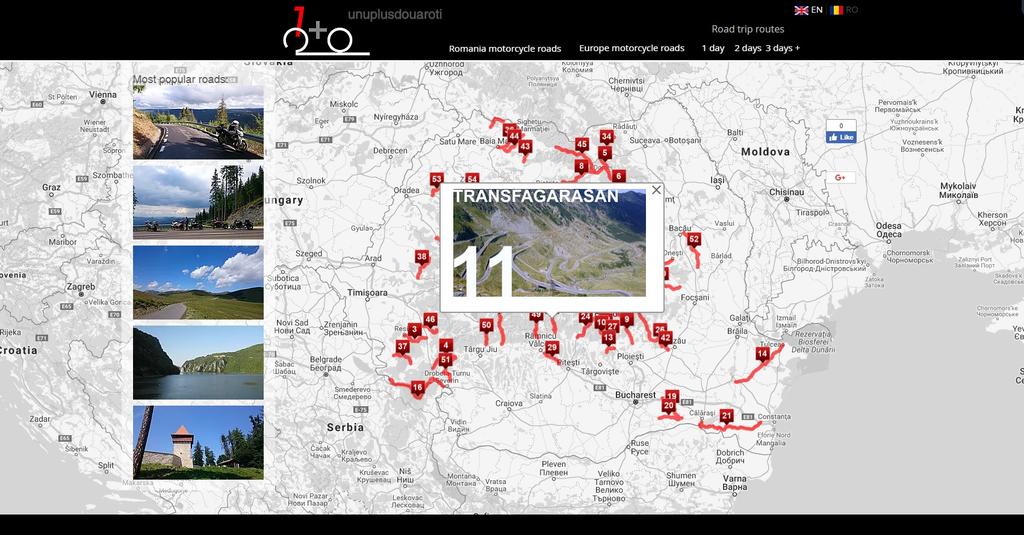Select map marker number 43
Viewport: 1024px width, 535px height.
click(525, 148)
